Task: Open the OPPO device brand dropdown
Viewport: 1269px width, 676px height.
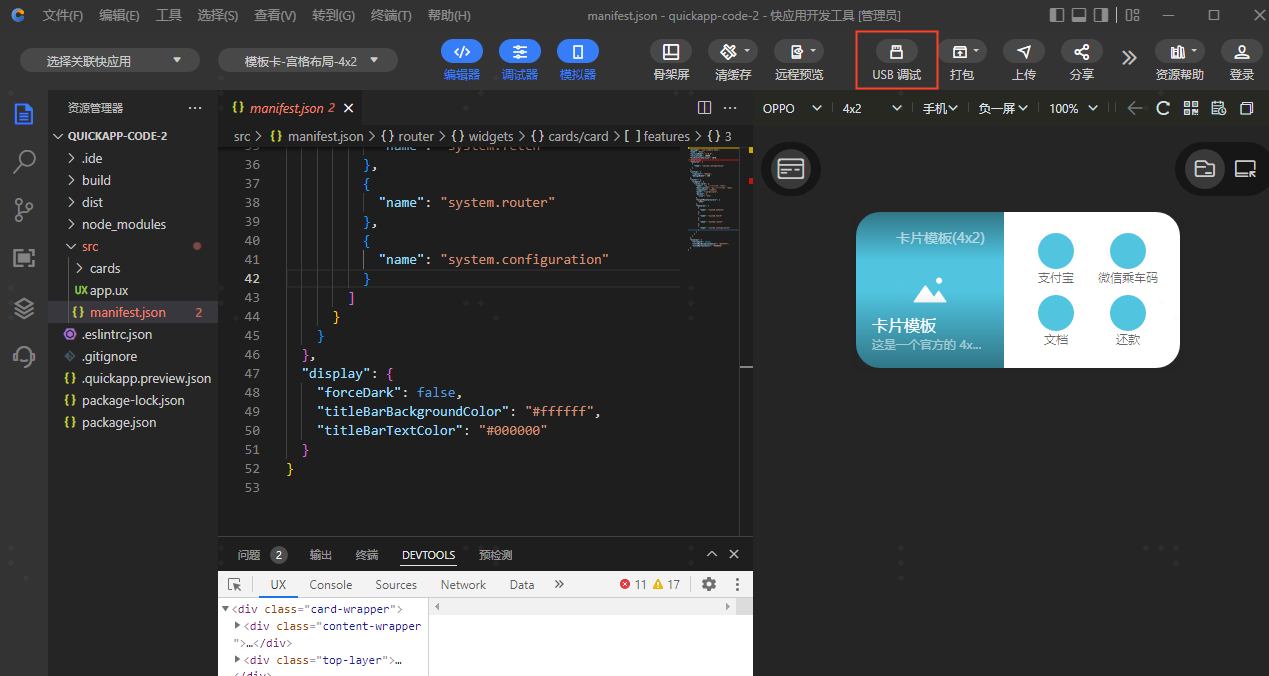Action: [x=792, y=108]
